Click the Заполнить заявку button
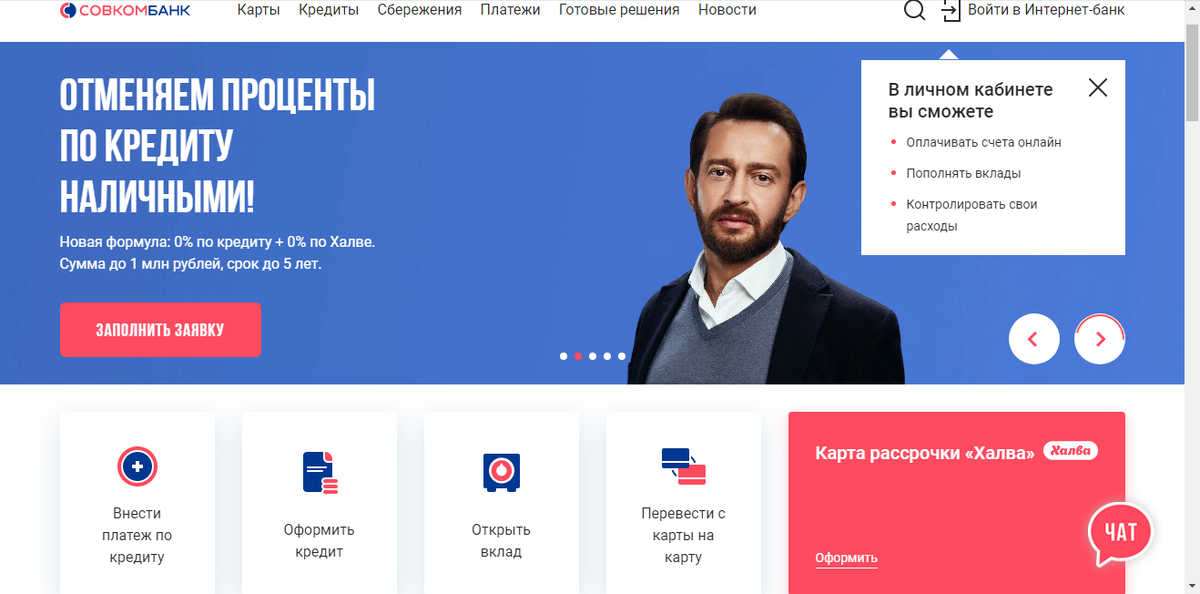Viewport: 1200px width, 594px height. pos(160,330)
